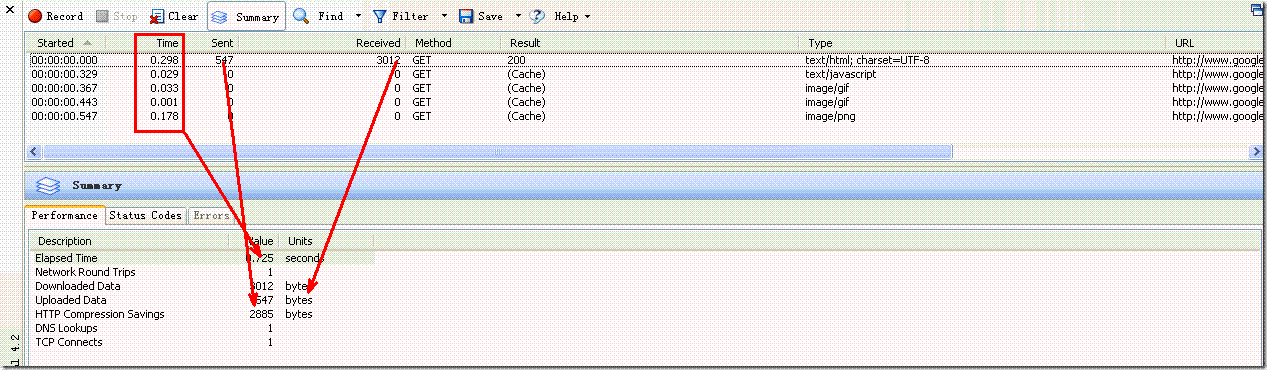
Task: Clear the captured request log
Action: tap(174, 17)
